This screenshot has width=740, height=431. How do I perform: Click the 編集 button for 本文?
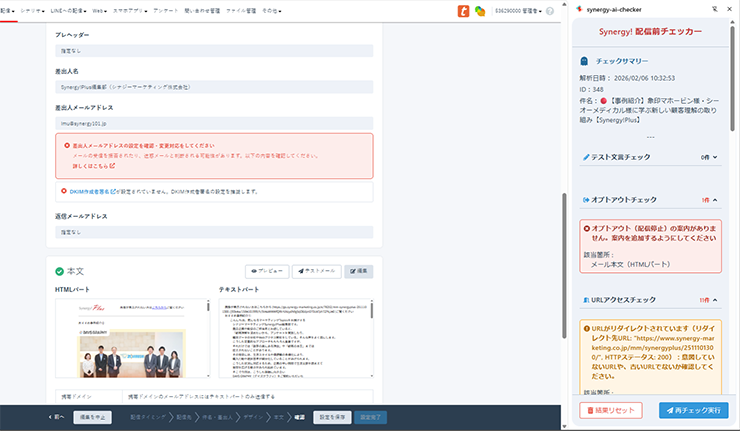pos(359,271)
